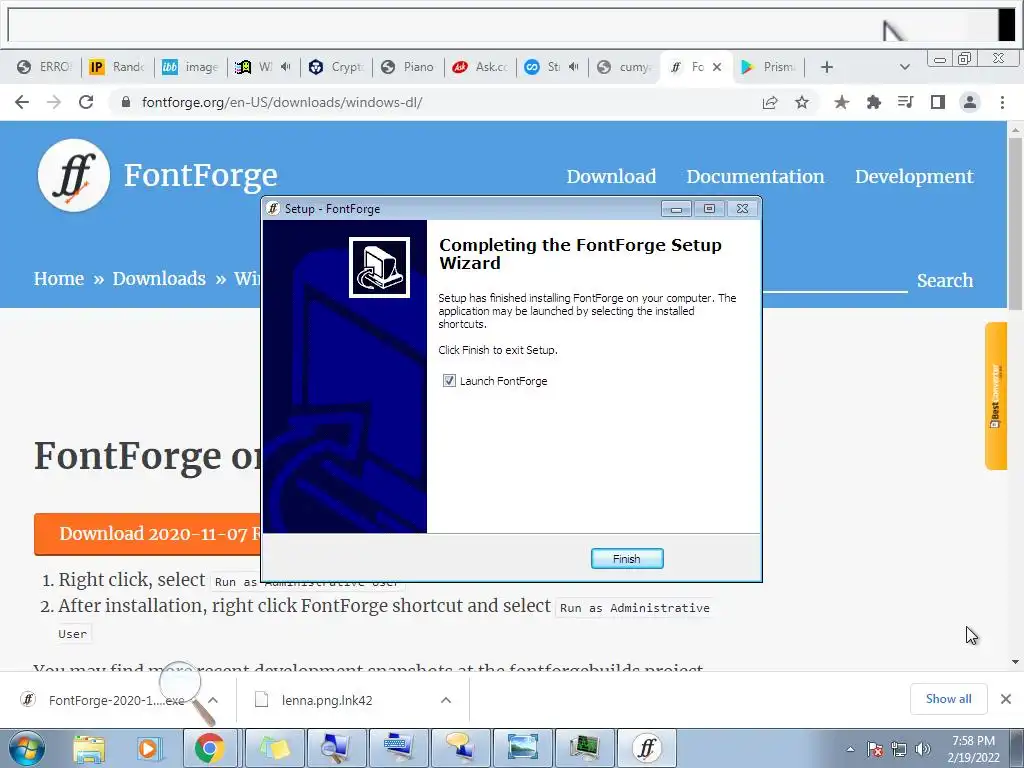Image resolution: width=1024 pixels, height=768 pixels.
Task: Open the Download menu link
Action: click(611, 176)
